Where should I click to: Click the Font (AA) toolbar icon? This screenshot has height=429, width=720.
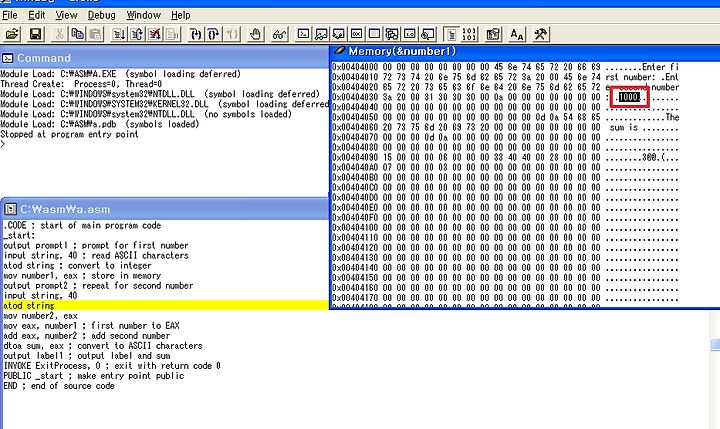[x=517, y=34]
